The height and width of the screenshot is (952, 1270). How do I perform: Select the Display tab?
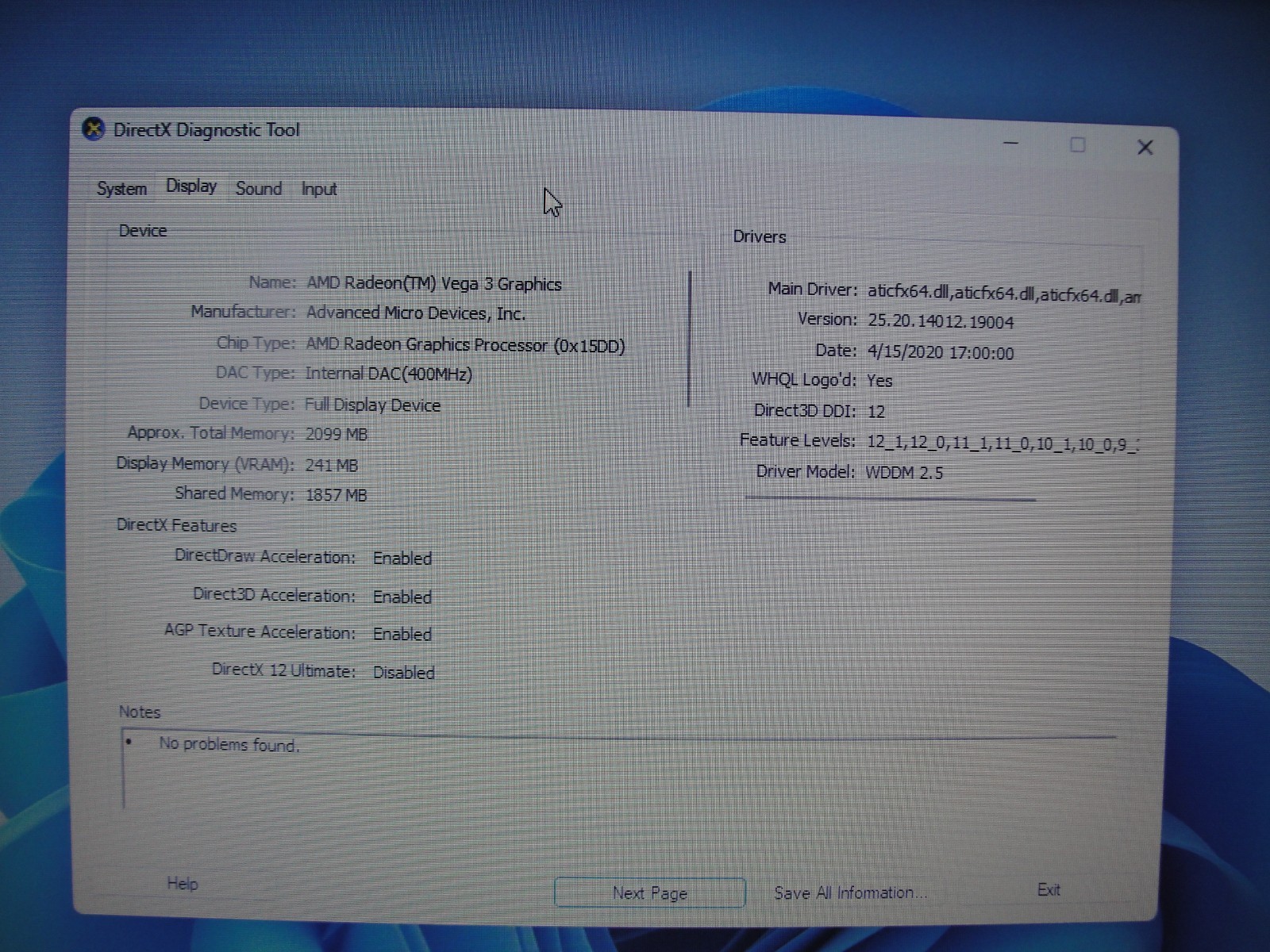click(x=191, y=186)
